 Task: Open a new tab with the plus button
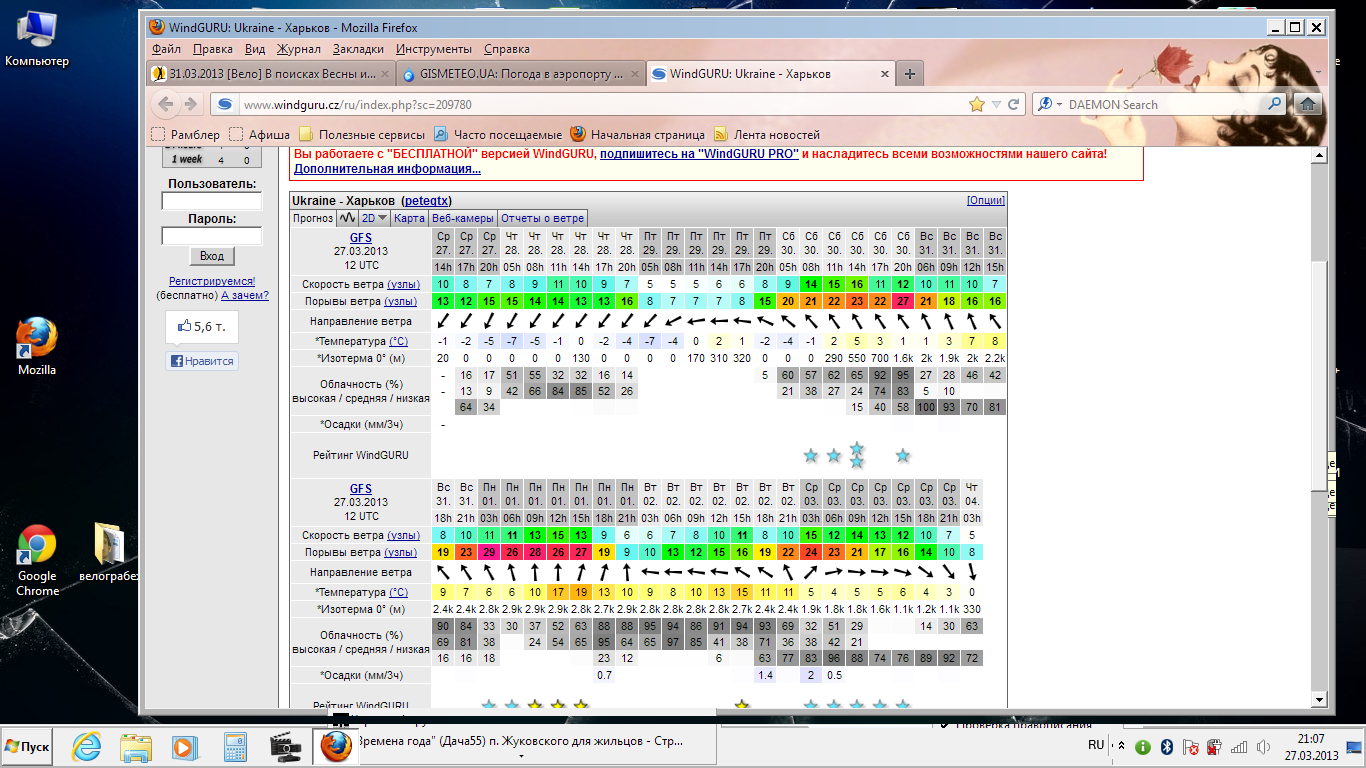click(x=910, y=74)
